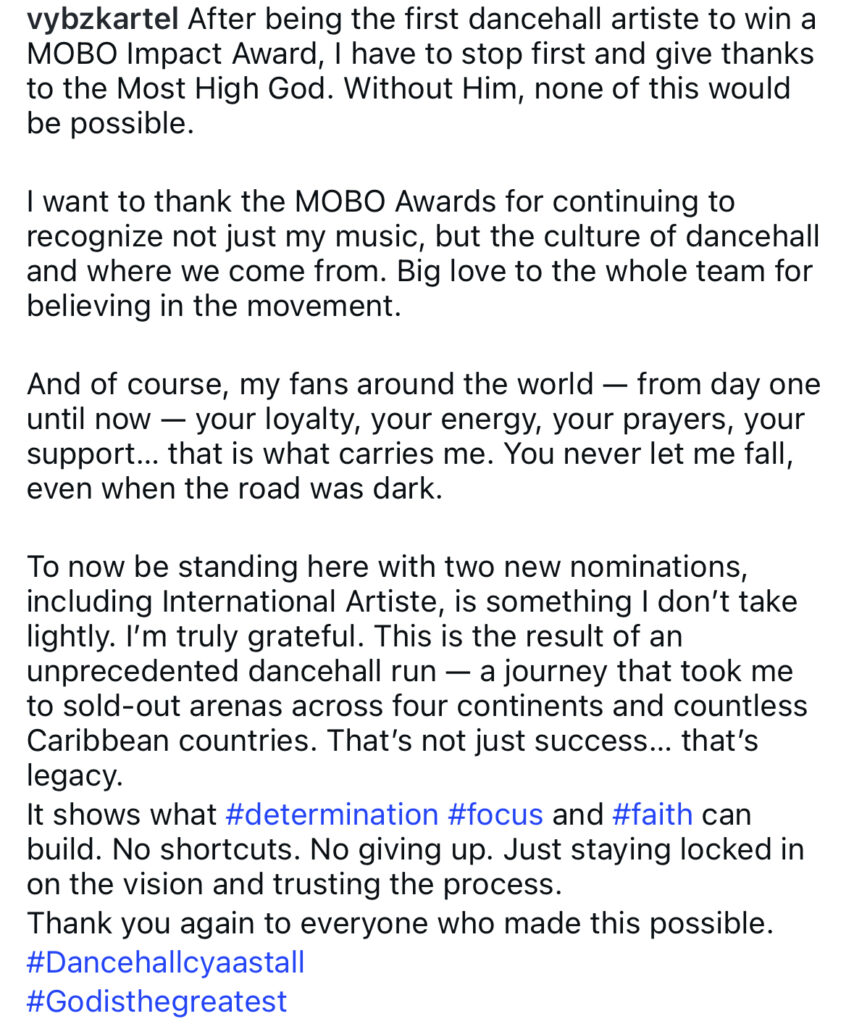Tap the #determination hashtag
The image size is (854, 1024).
tap(332, 815)
